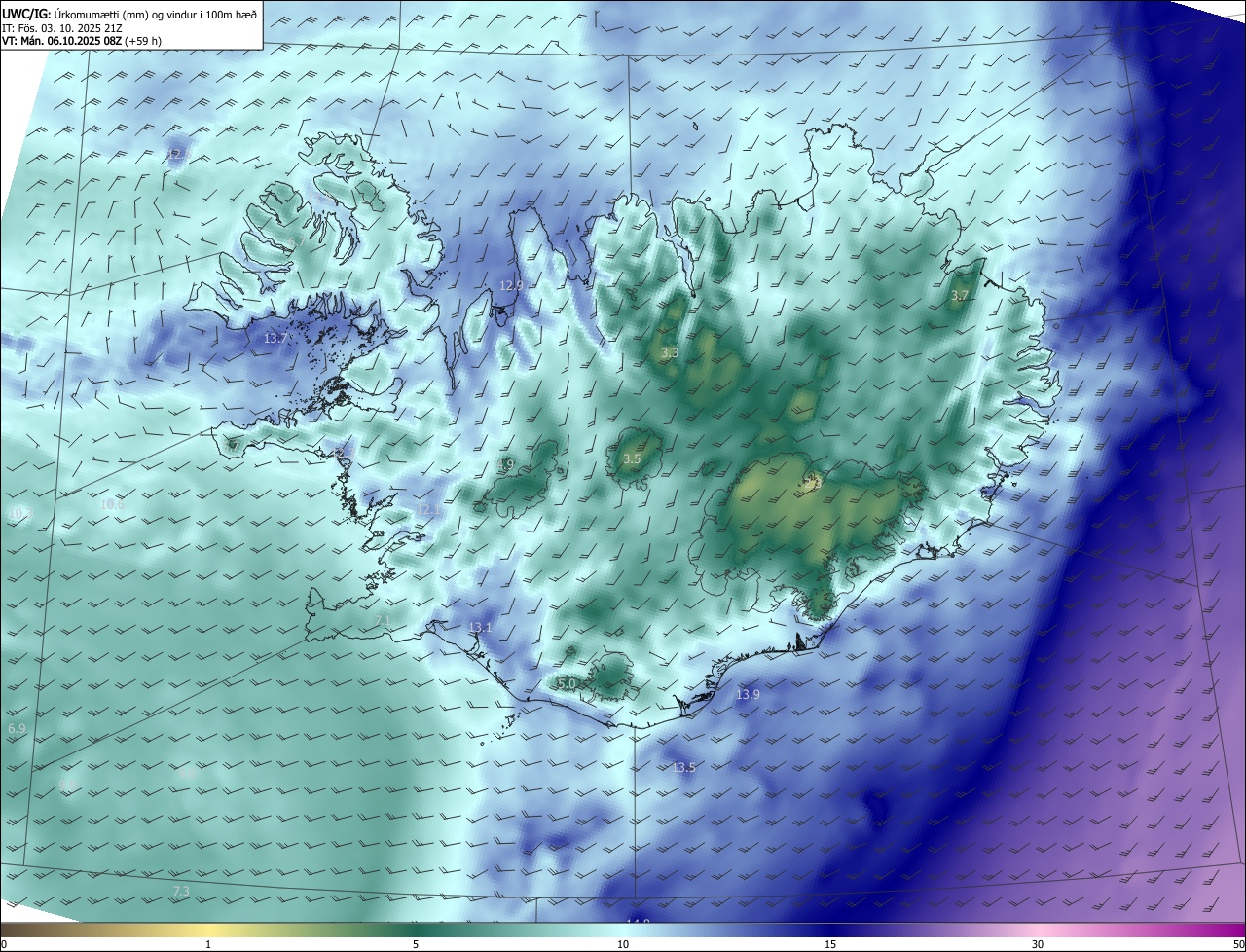Click the 1 tick on the colour scale
The height and width of the screenshot is (952, 1246).
click(x=208, y=944)
